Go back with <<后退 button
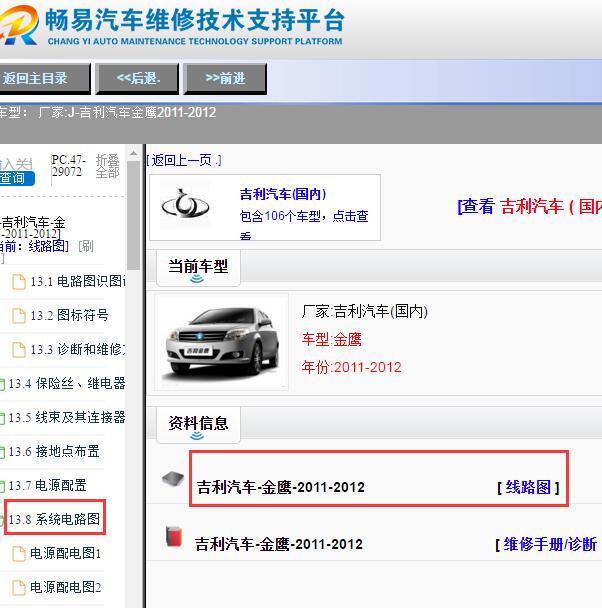 coord(138,79)
